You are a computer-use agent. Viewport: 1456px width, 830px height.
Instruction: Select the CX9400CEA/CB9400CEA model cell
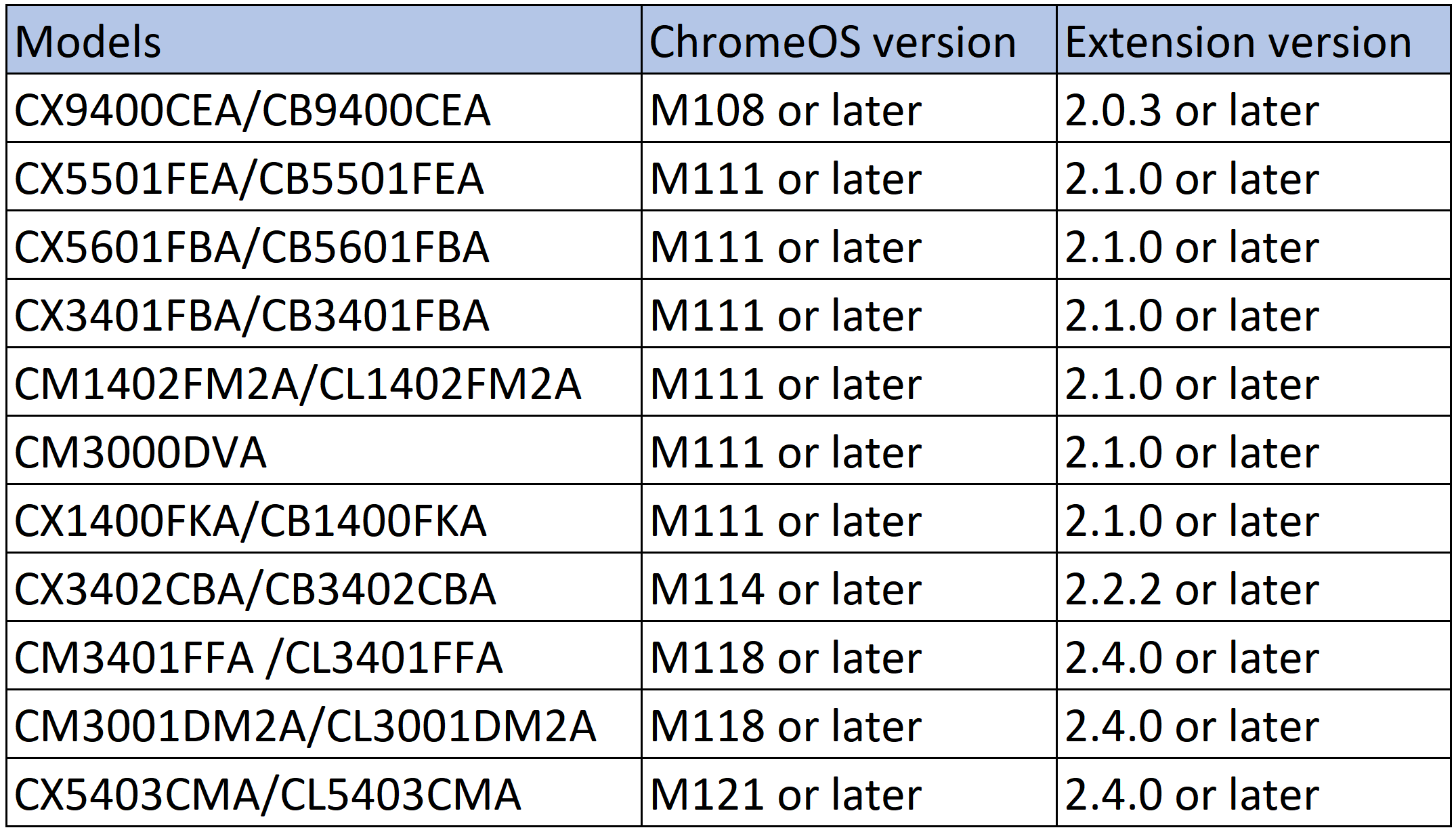(324, 108)
